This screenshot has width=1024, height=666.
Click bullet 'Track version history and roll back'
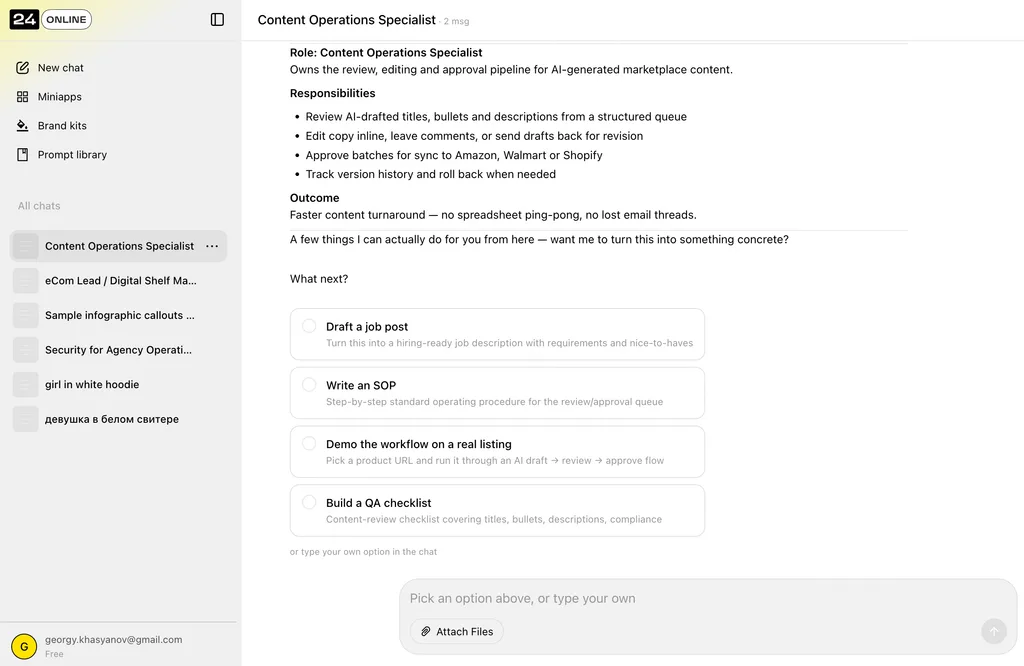point(430,174)
